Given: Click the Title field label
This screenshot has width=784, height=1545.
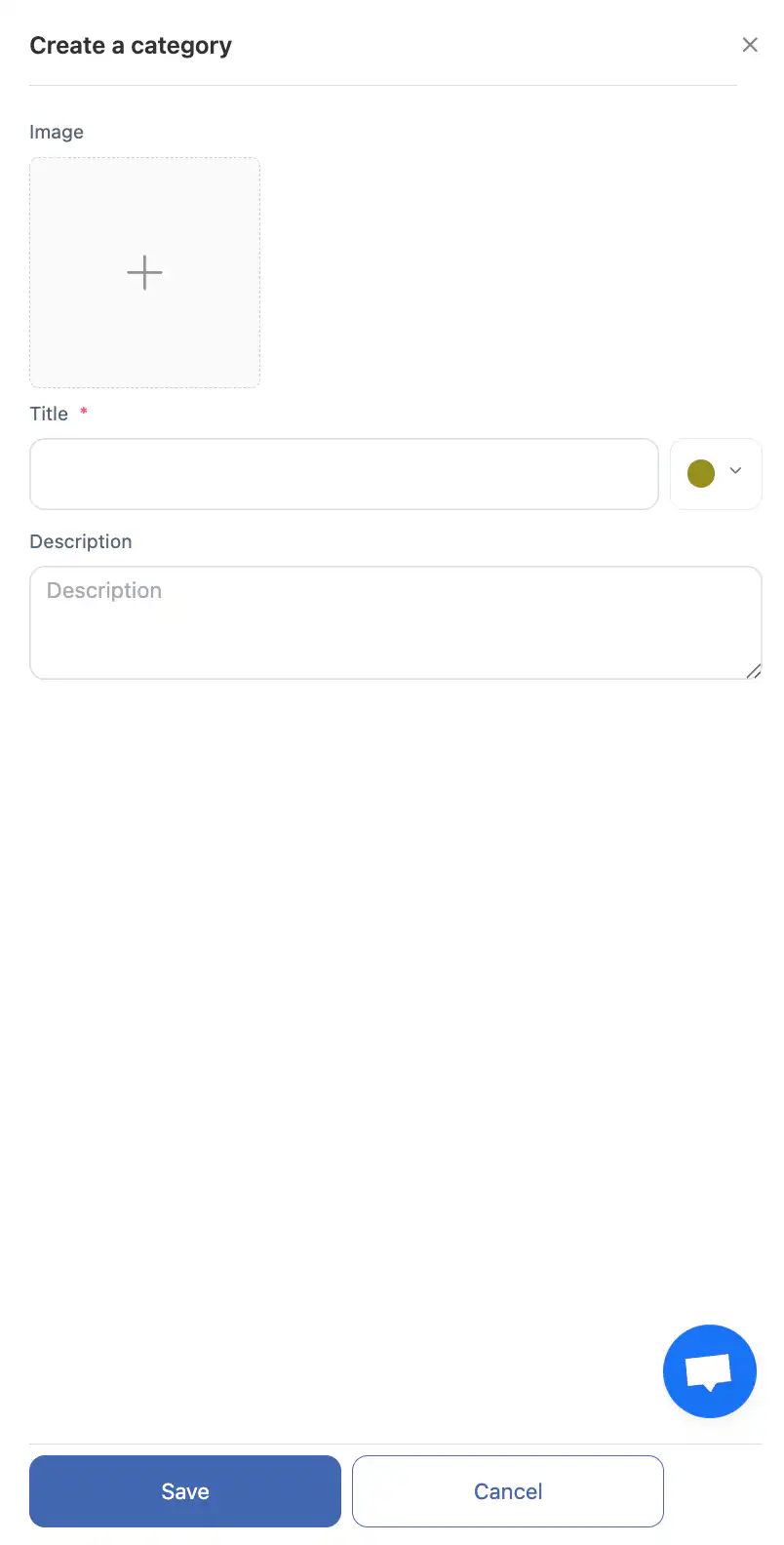Looking at the screenshot, I should click(x=49, y=414).
